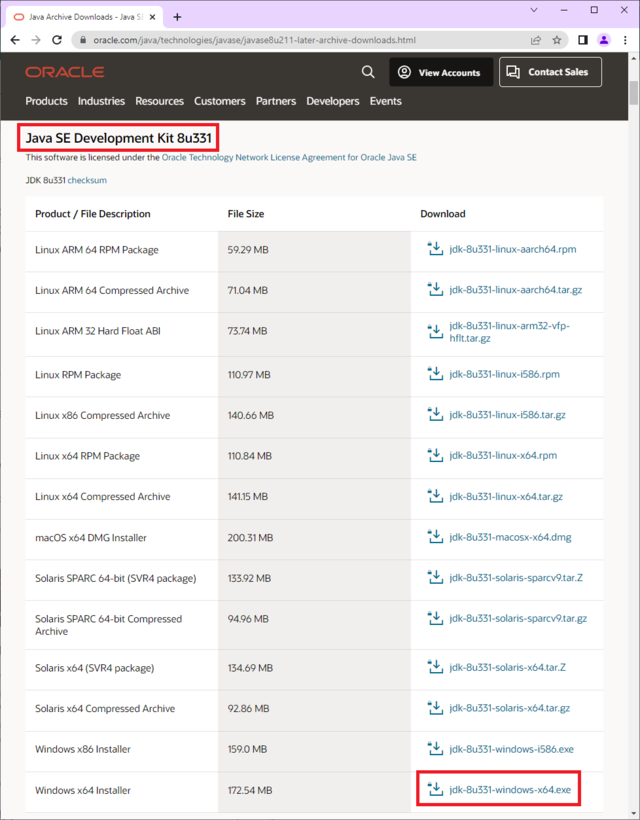Viewport: 640px width, 820px height.
Task: Click the browser back arrow
Action: point(15,40)
